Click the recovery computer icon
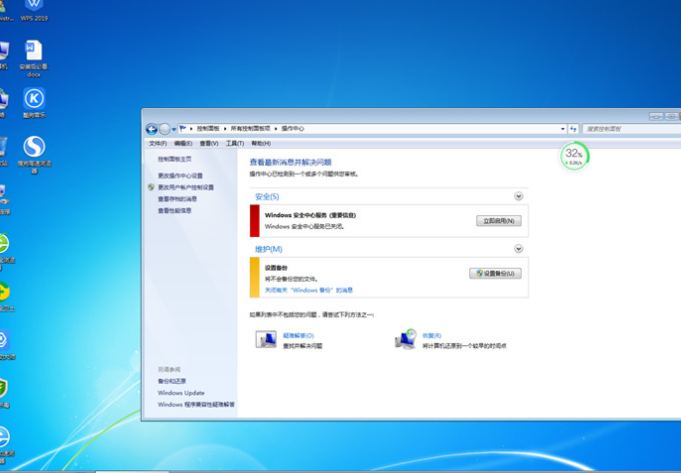Screen dimensions: 681x473 (406, 339)
